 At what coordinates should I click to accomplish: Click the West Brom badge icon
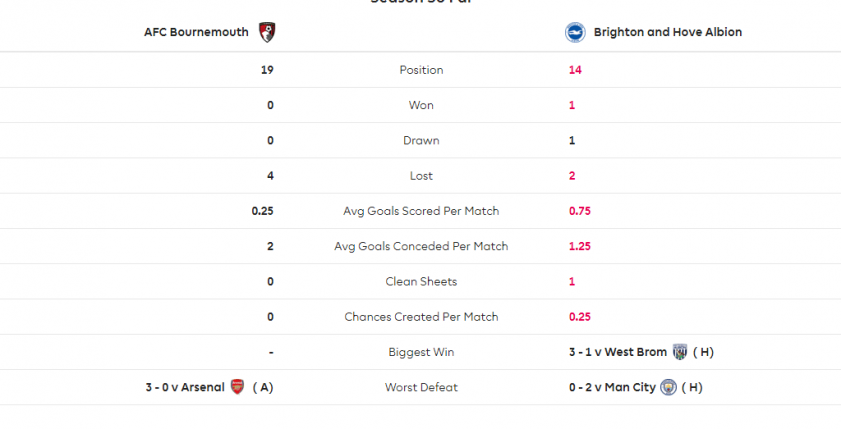[x=680, y=352]
